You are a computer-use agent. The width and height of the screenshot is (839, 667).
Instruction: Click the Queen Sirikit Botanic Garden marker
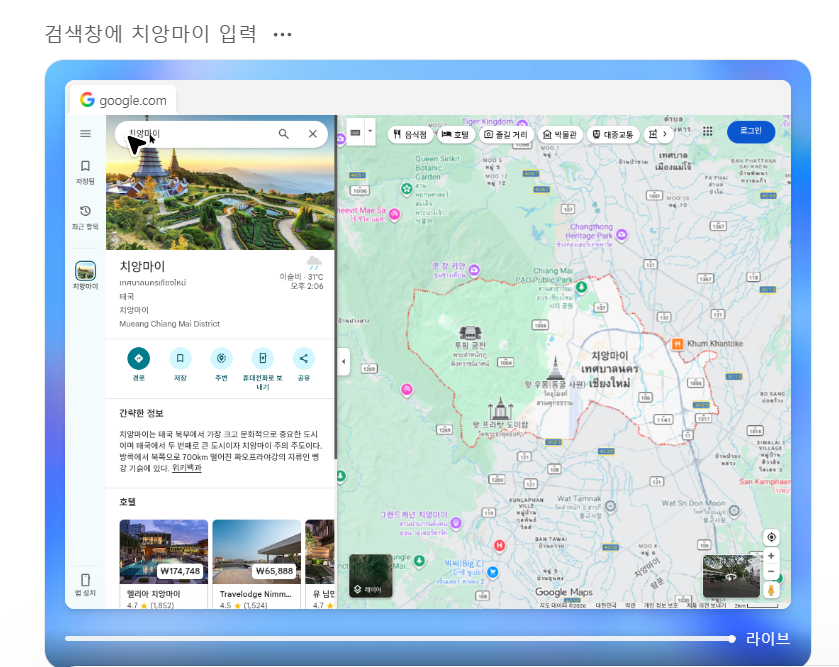[x=406, y=189]
